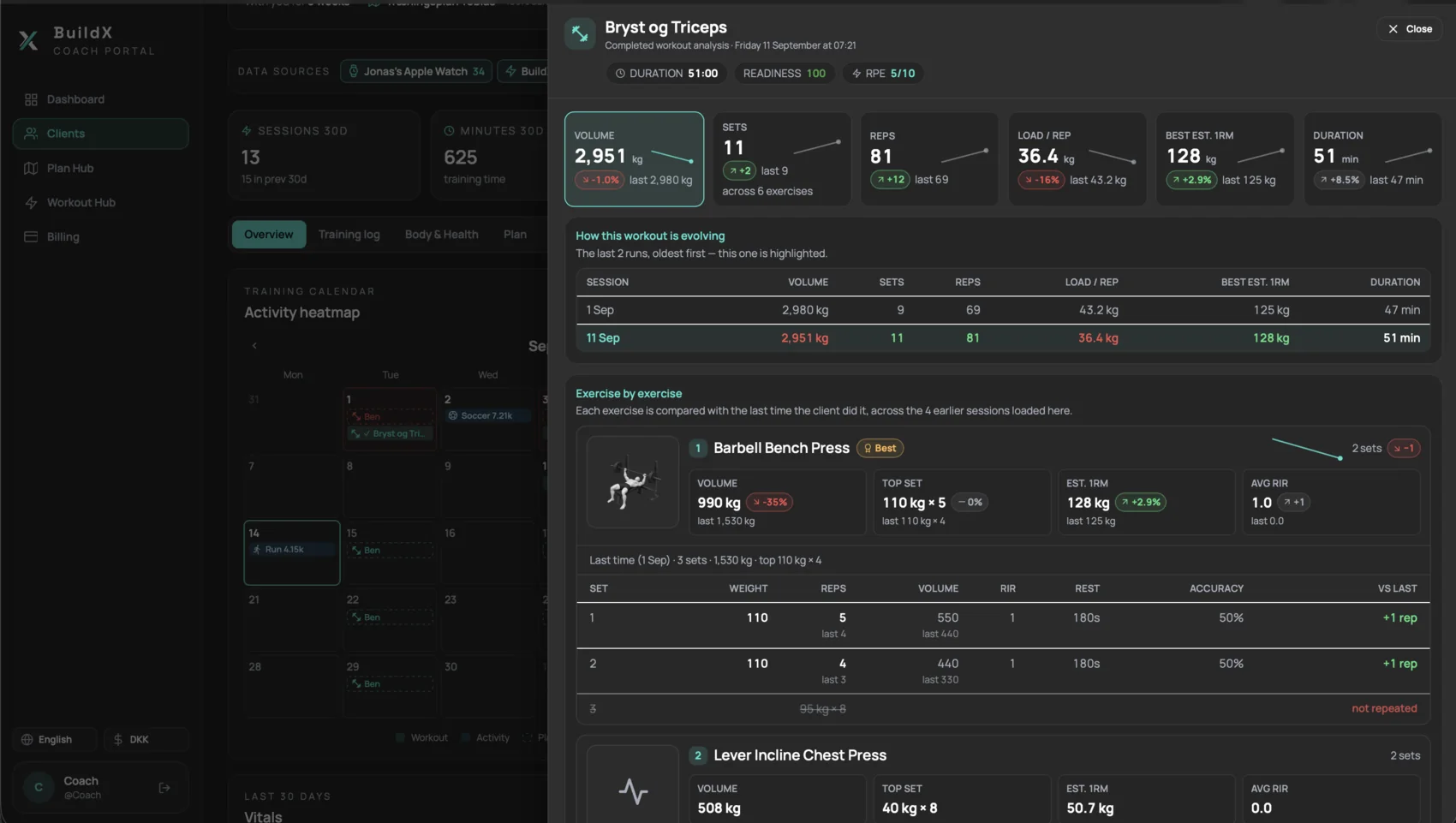1456x823 pixels.
Task: Click the -1 sets change badge
Action: point(1404,449)
